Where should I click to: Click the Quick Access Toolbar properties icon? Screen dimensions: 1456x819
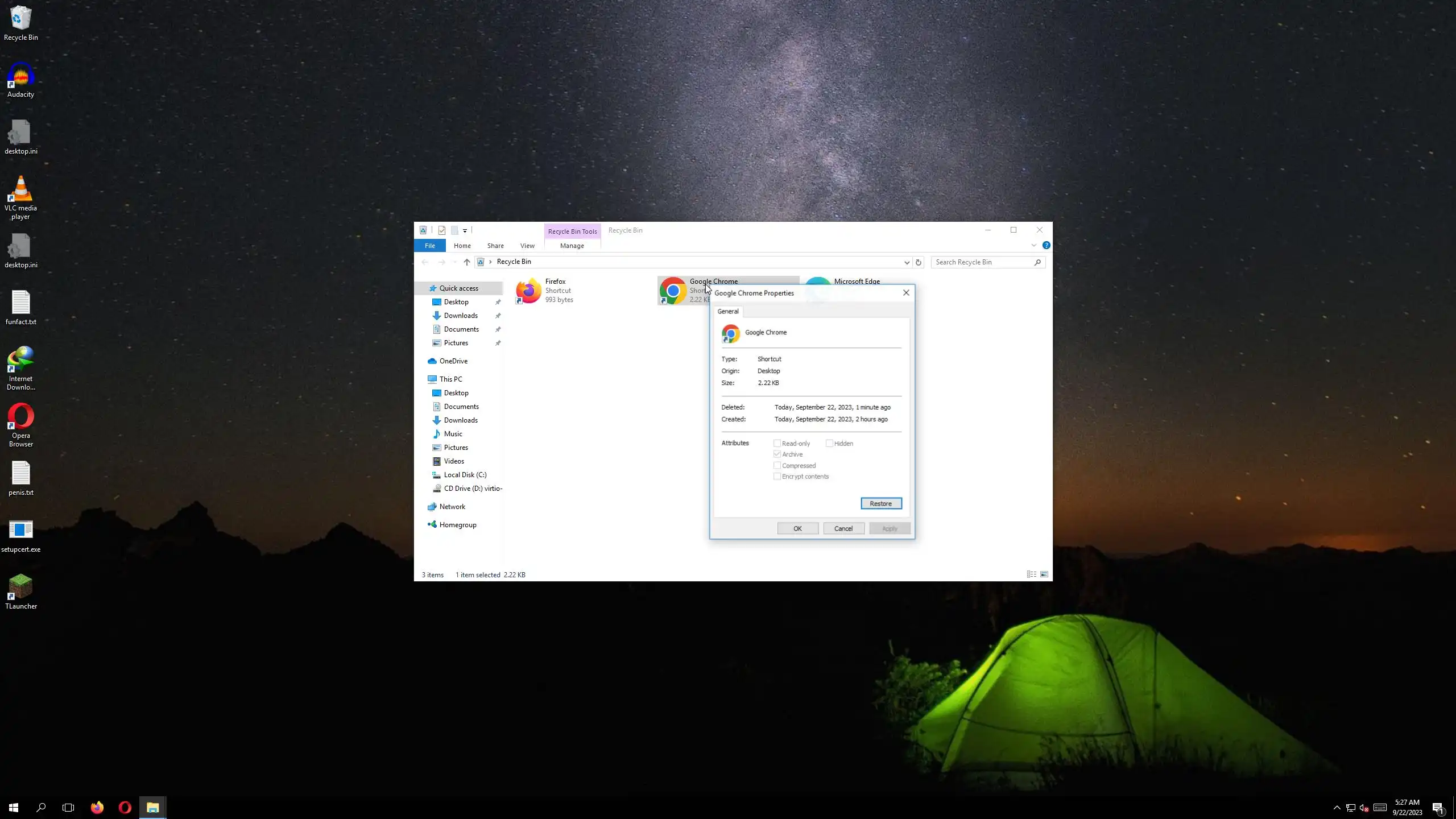click(442, 230)
